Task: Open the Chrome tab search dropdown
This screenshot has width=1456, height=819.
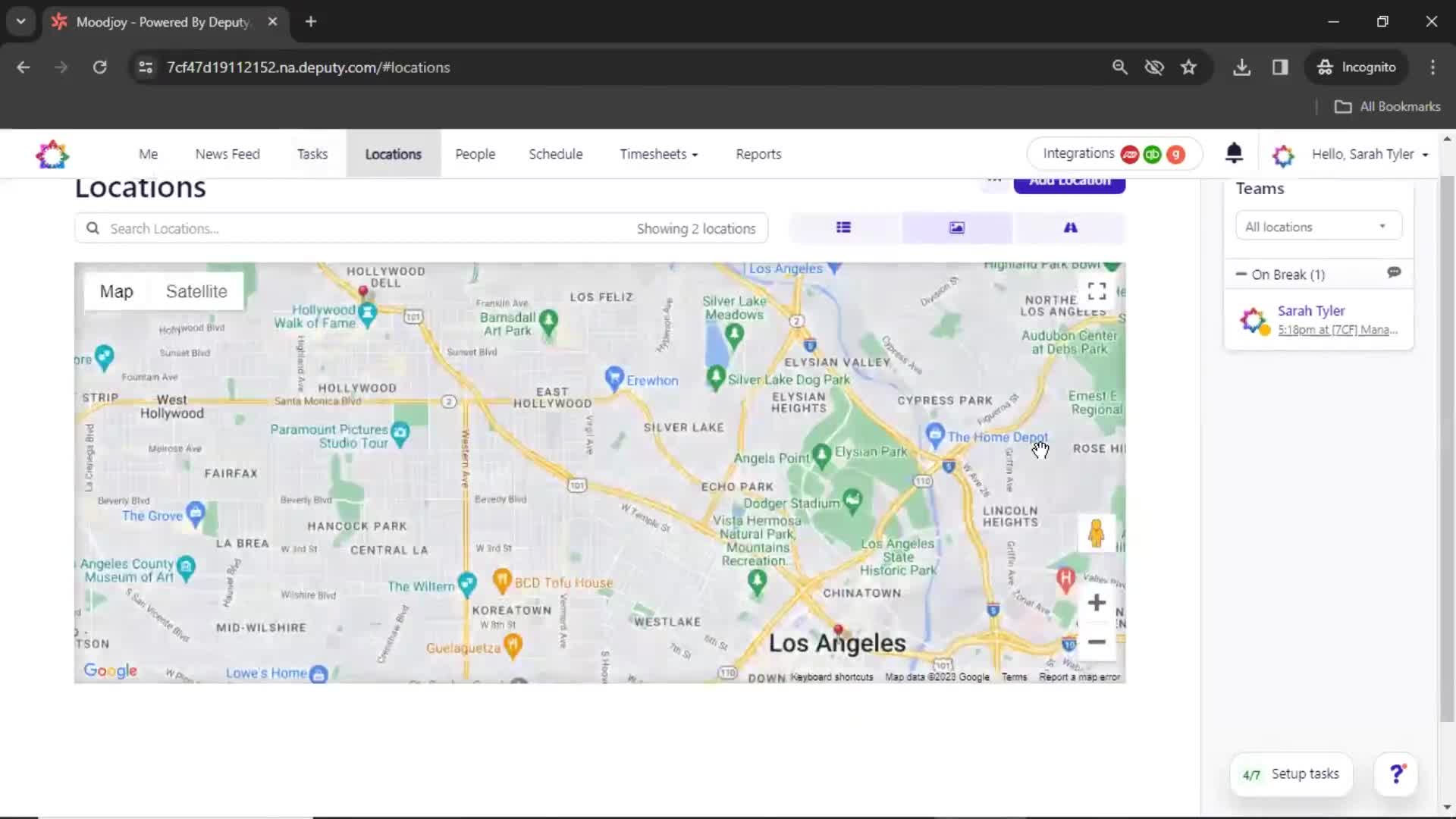Action: click(x=20, y=21)
